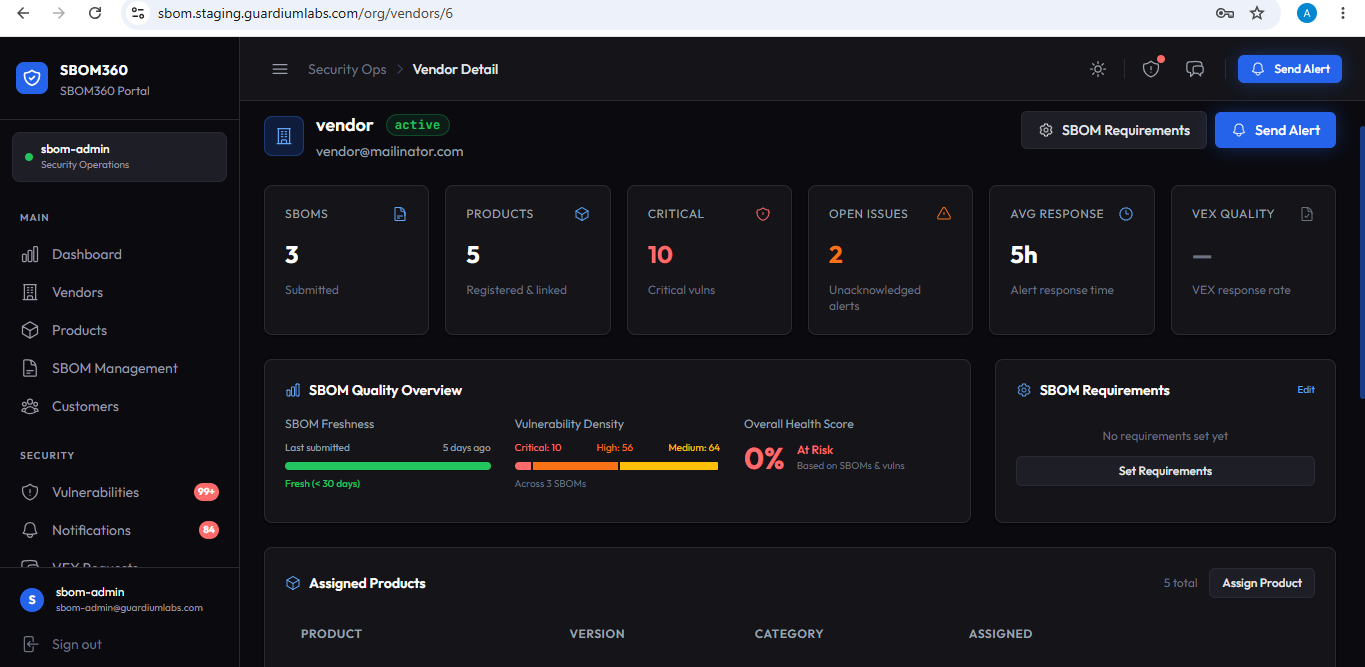Click Security Ops breadcrumb link
Image resolution: width=1365 pixels, height=667 pixels.
tap(347, 69)
